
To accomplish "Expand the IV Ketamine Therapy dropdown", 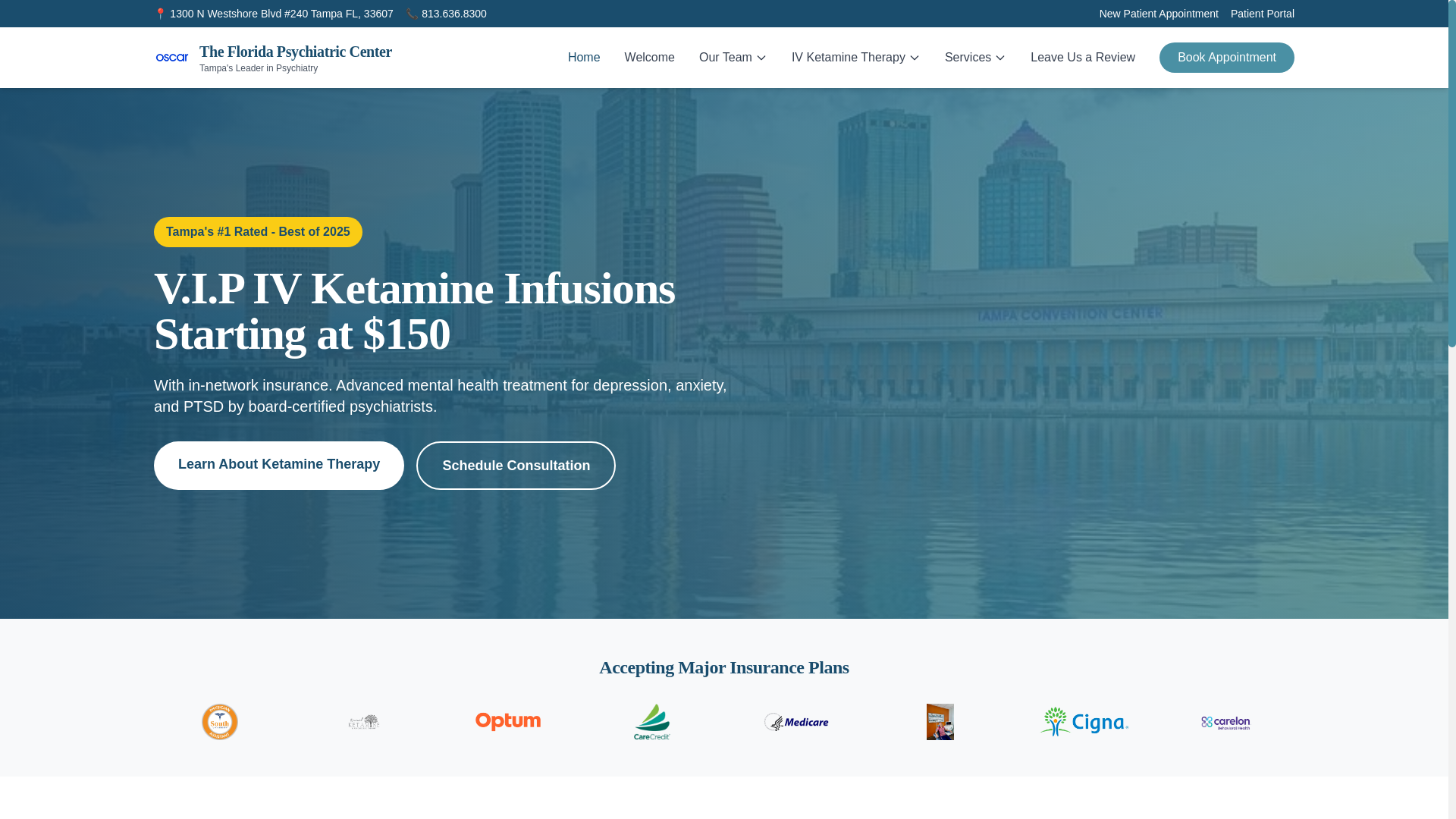I will coord(855,58).
